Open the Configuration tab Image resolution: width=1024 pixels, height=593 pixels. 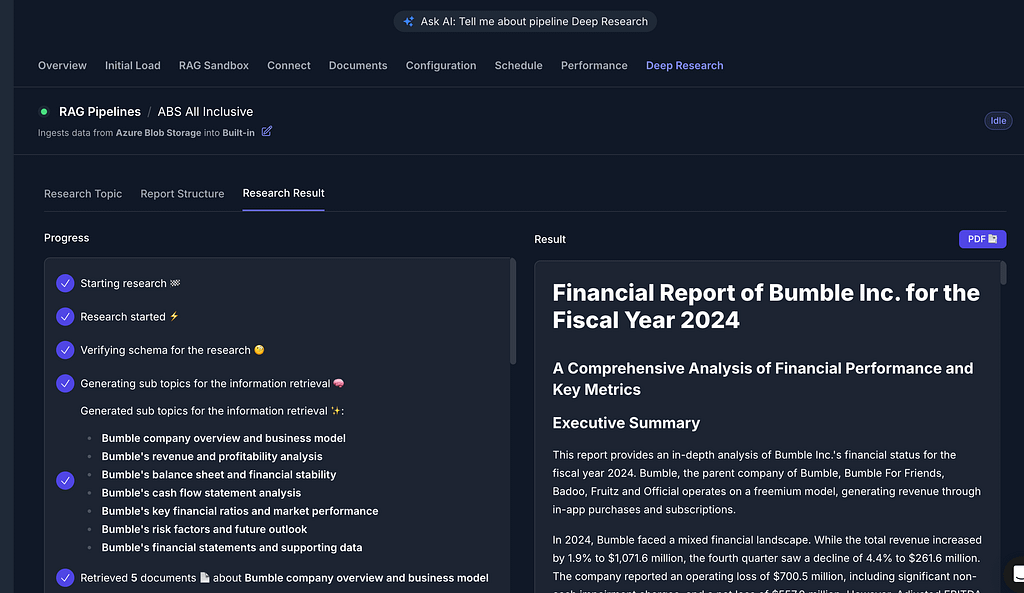click(x=441, y=65)
